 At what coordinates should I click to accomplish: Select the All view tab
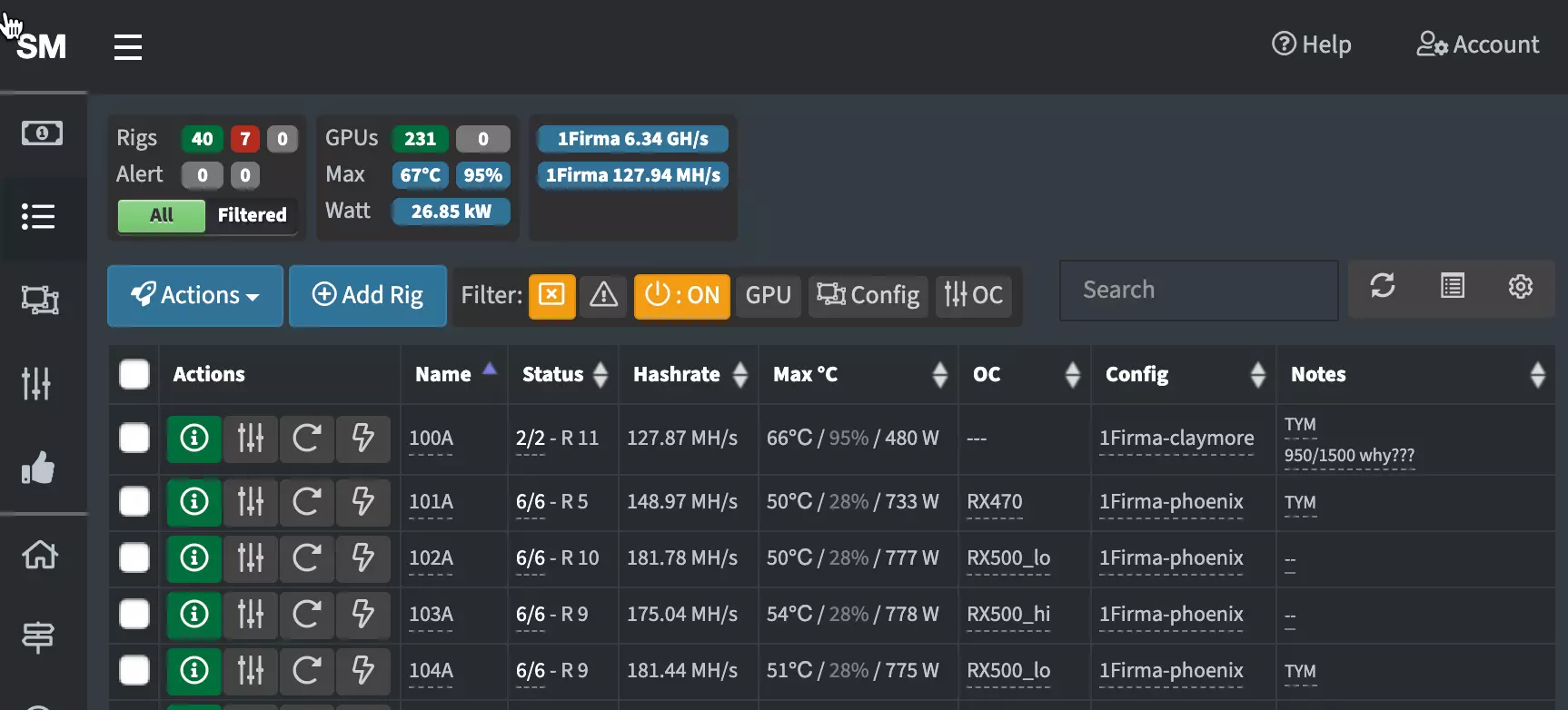click(x=162, y=215)
